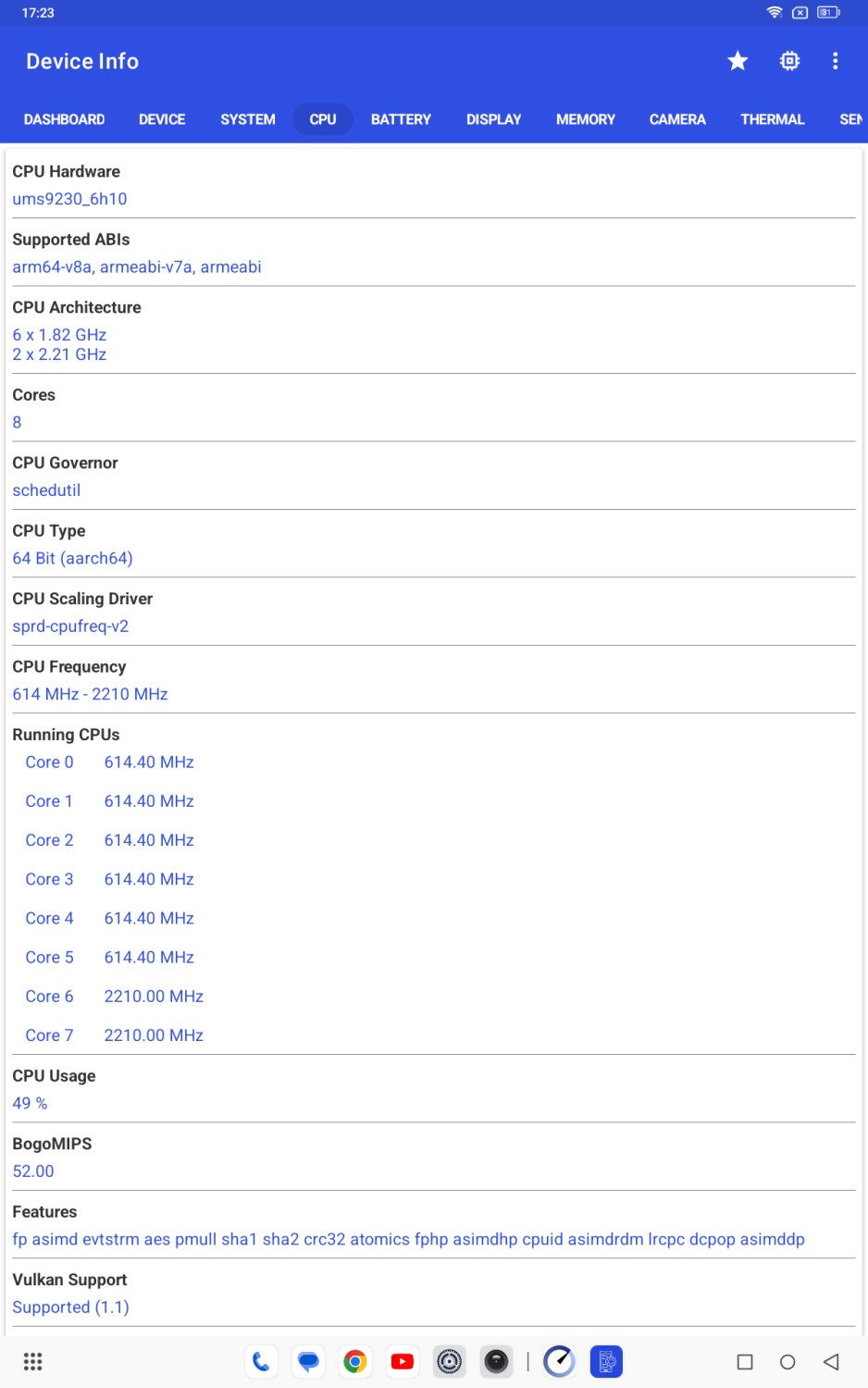Tap the Core 4 row
This screenshot has height=1388, width=868.
pos(109,918)
